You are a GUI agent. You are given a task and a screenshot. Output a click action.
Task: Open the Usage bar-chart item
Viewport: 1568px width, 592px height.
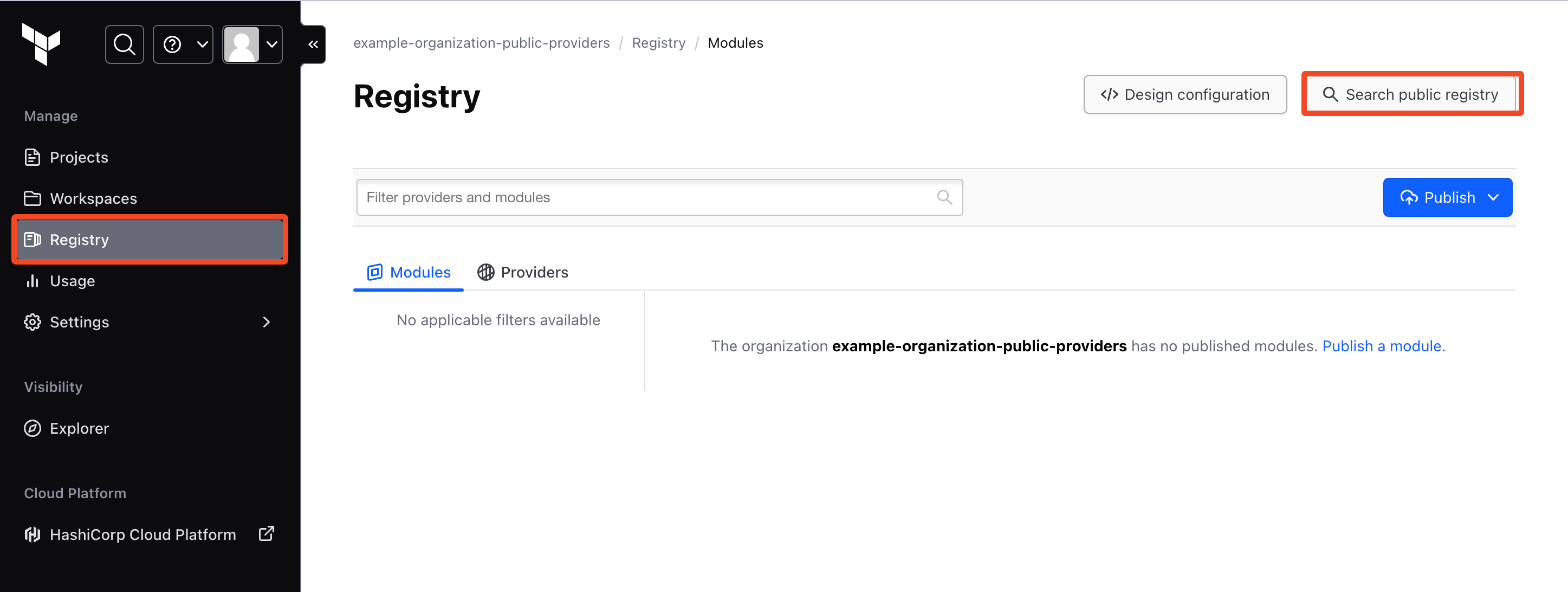pyautogui.click(x=72, y=281)
